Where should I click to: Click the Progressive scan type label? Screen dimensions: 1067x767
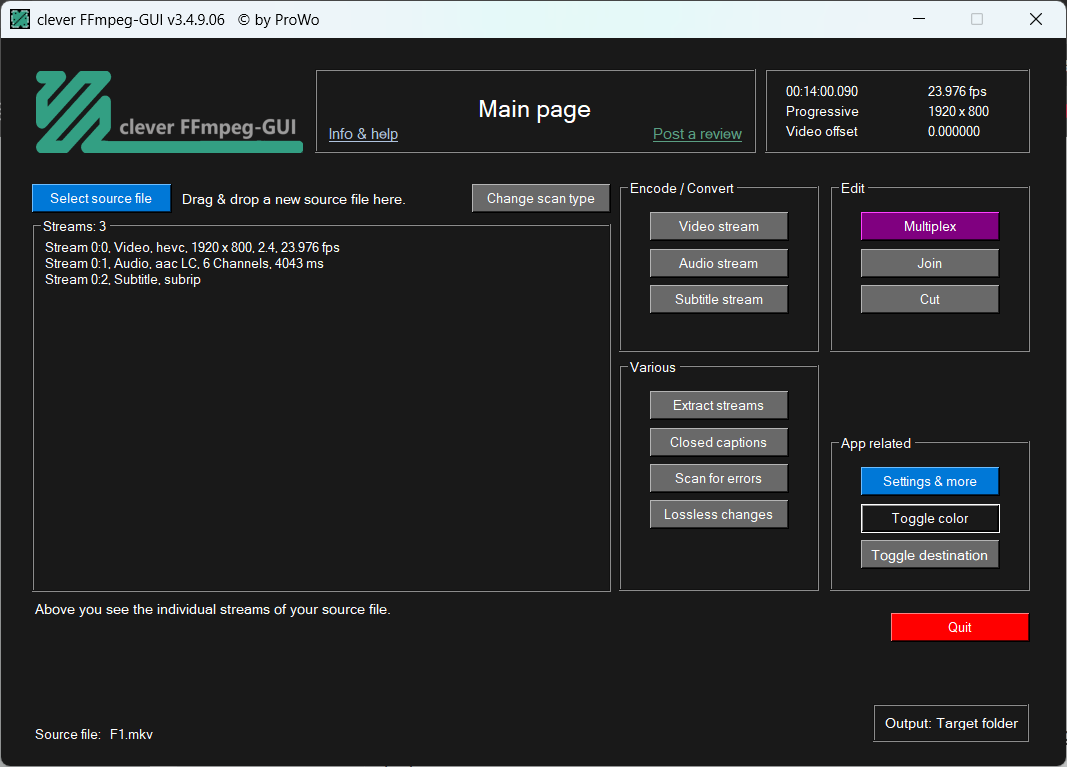(x=822, y=111)
